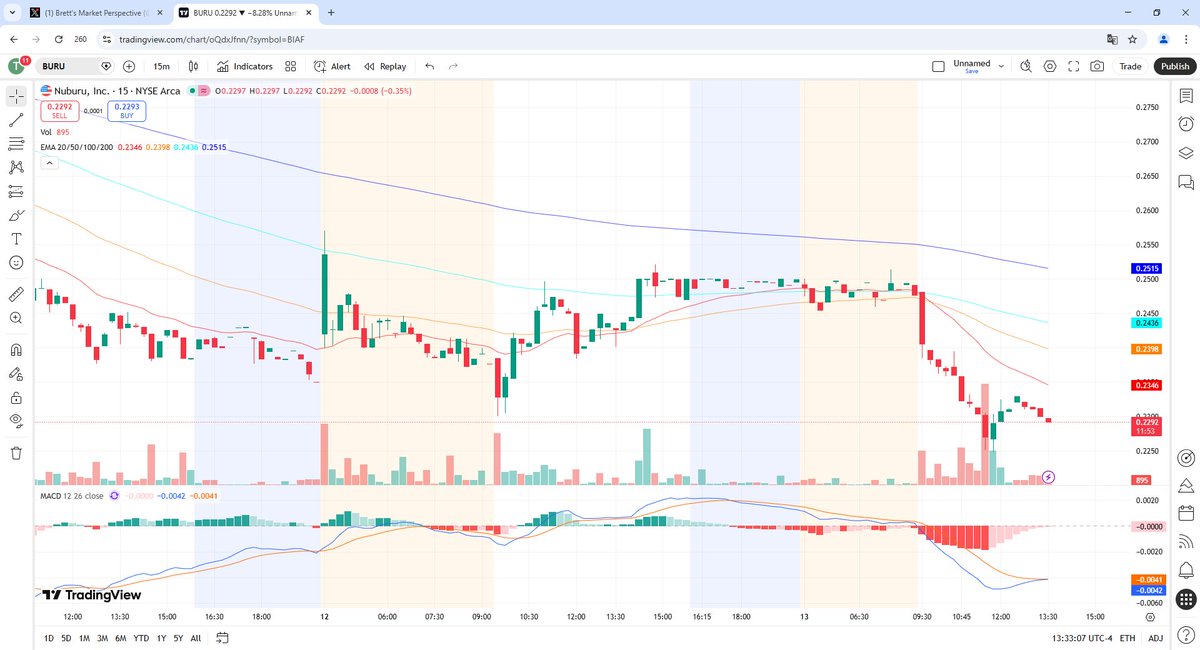Open quick search icon in toolbar
This screenshot has width=1200, height=650.
(1026, 66)
